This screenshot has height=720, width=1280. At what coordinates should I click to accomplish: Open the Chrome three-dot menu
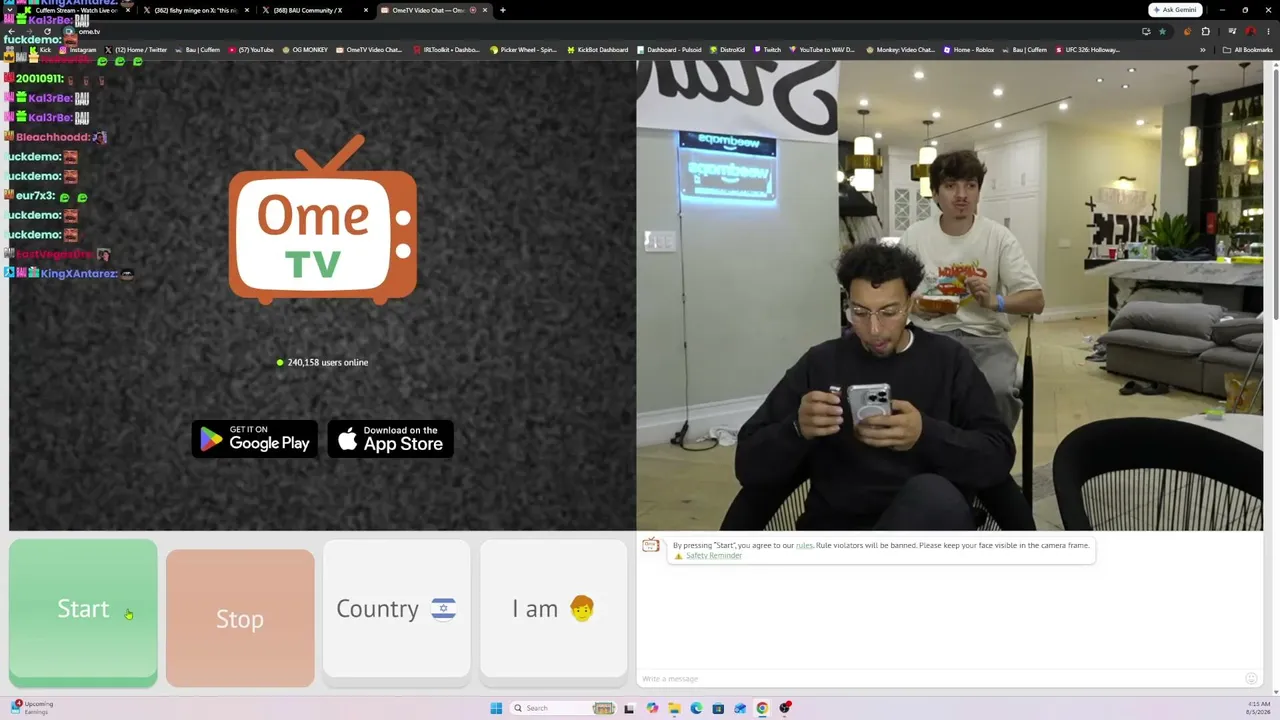(1268, 31)
